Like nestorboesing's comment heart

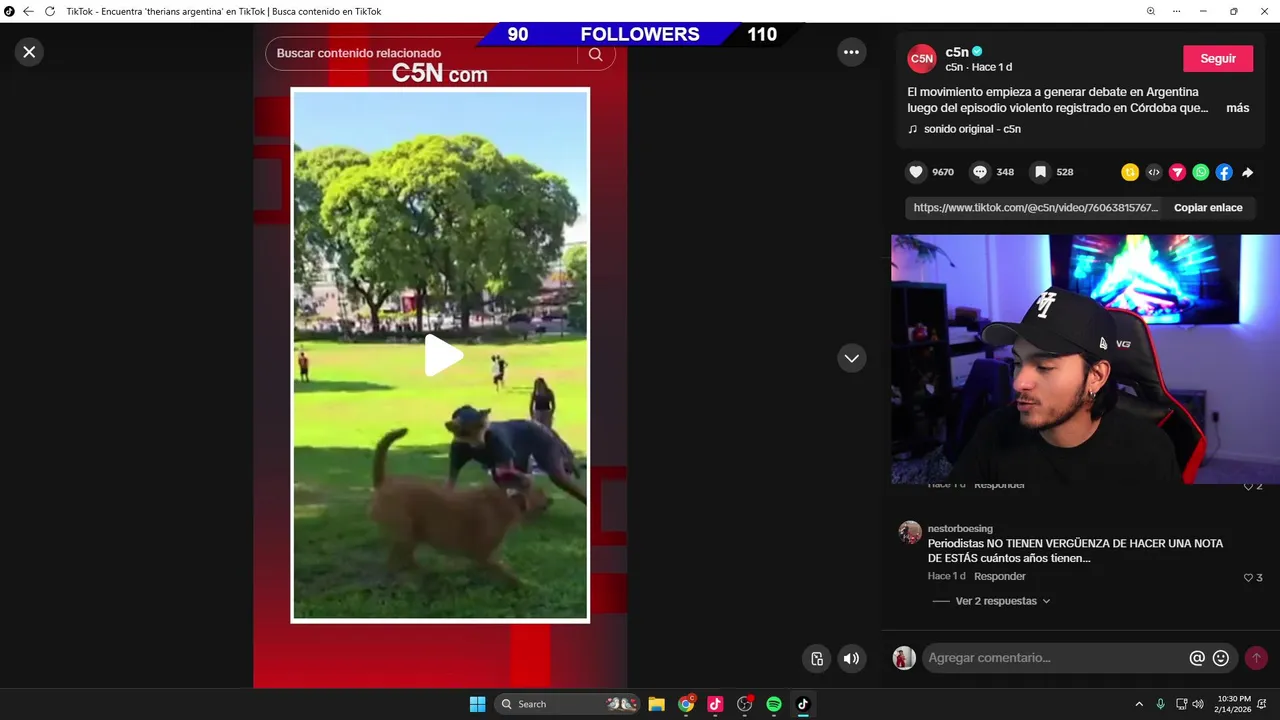(x=1248, y=577)
